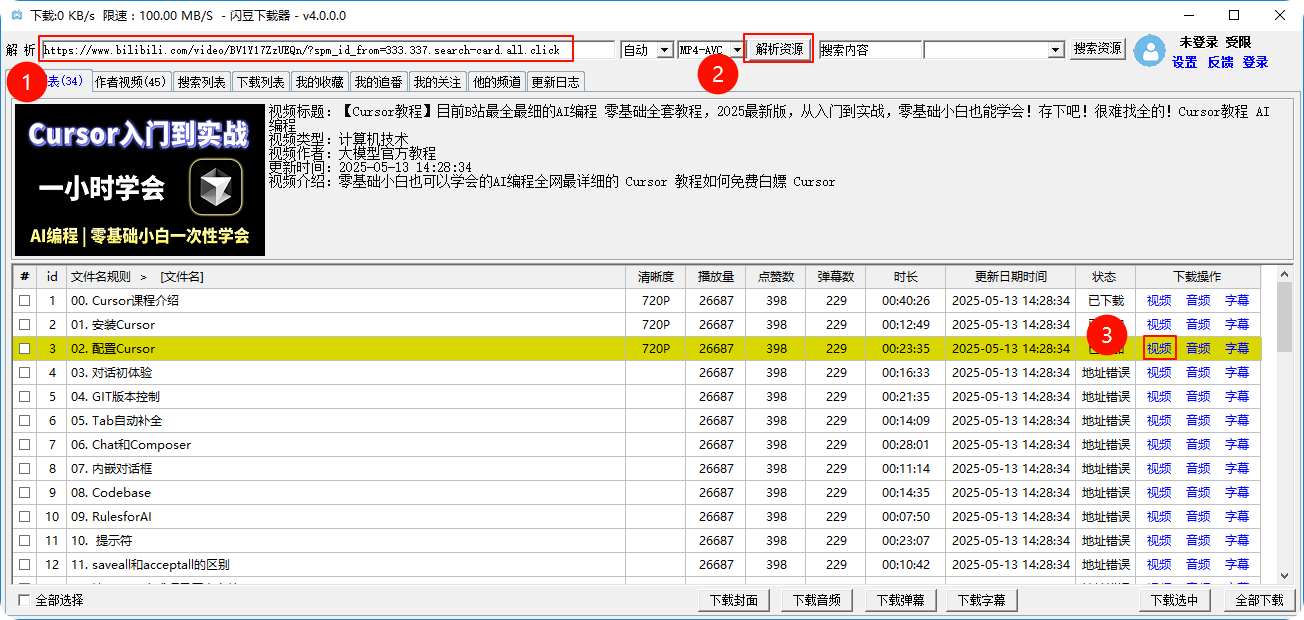1304x620 pixels.
Task: Click the 播放量 column header
Action: point(716,277)
